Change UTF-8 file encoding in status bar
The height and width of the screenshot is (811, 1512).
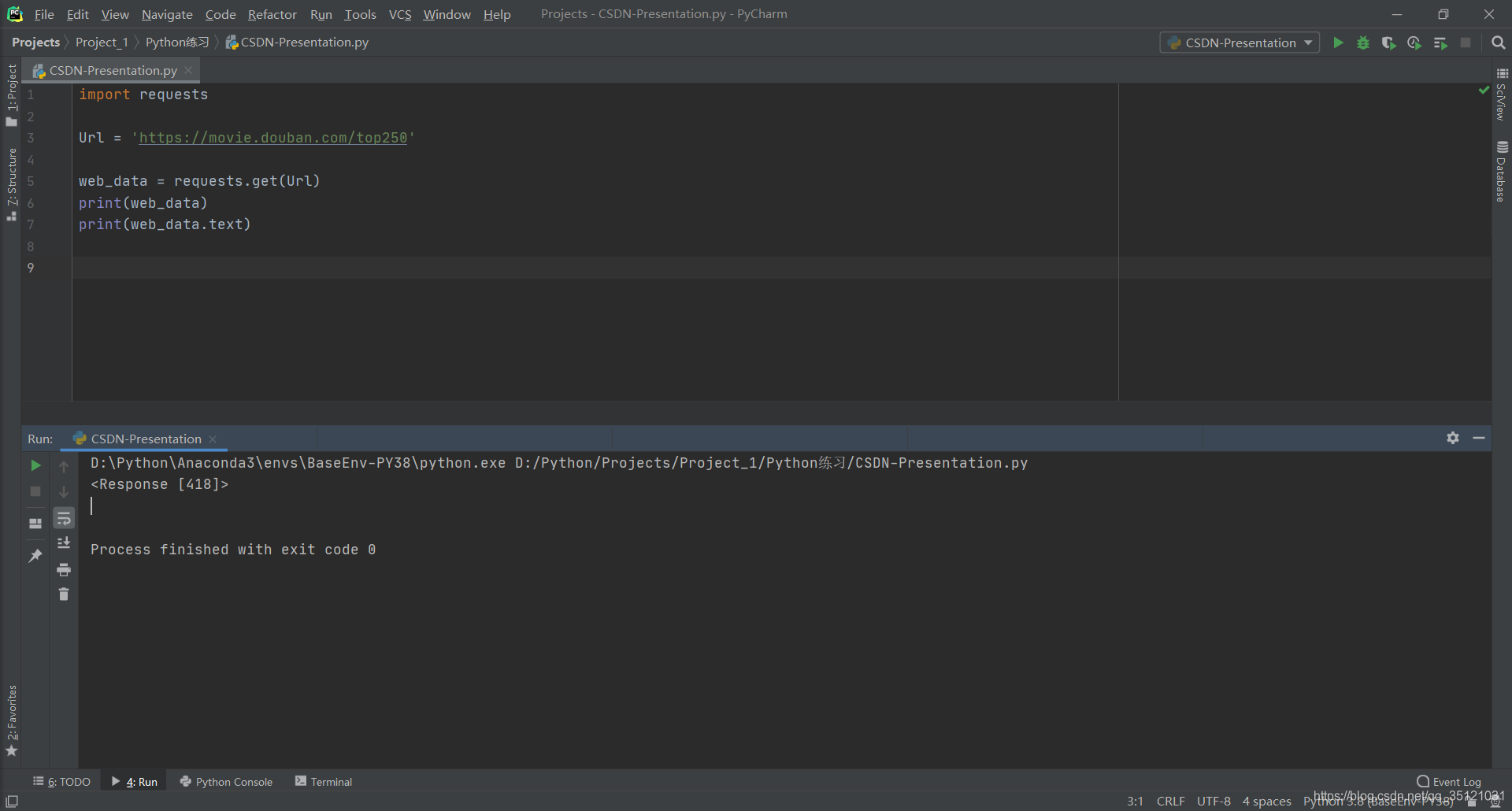(1214, 802)
